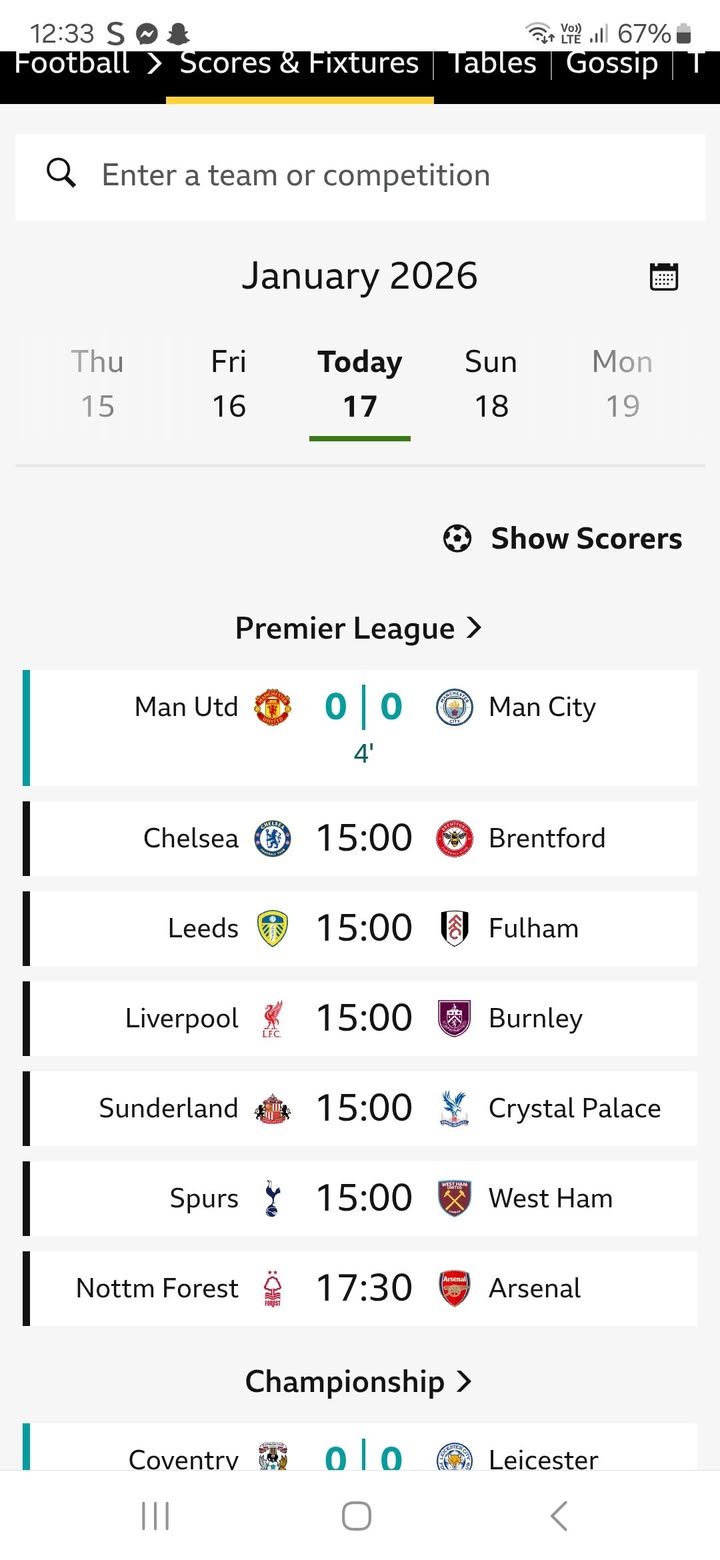720x1560 pixels.
Task: Tap the Man City club crest
Action: coord(454,707)
